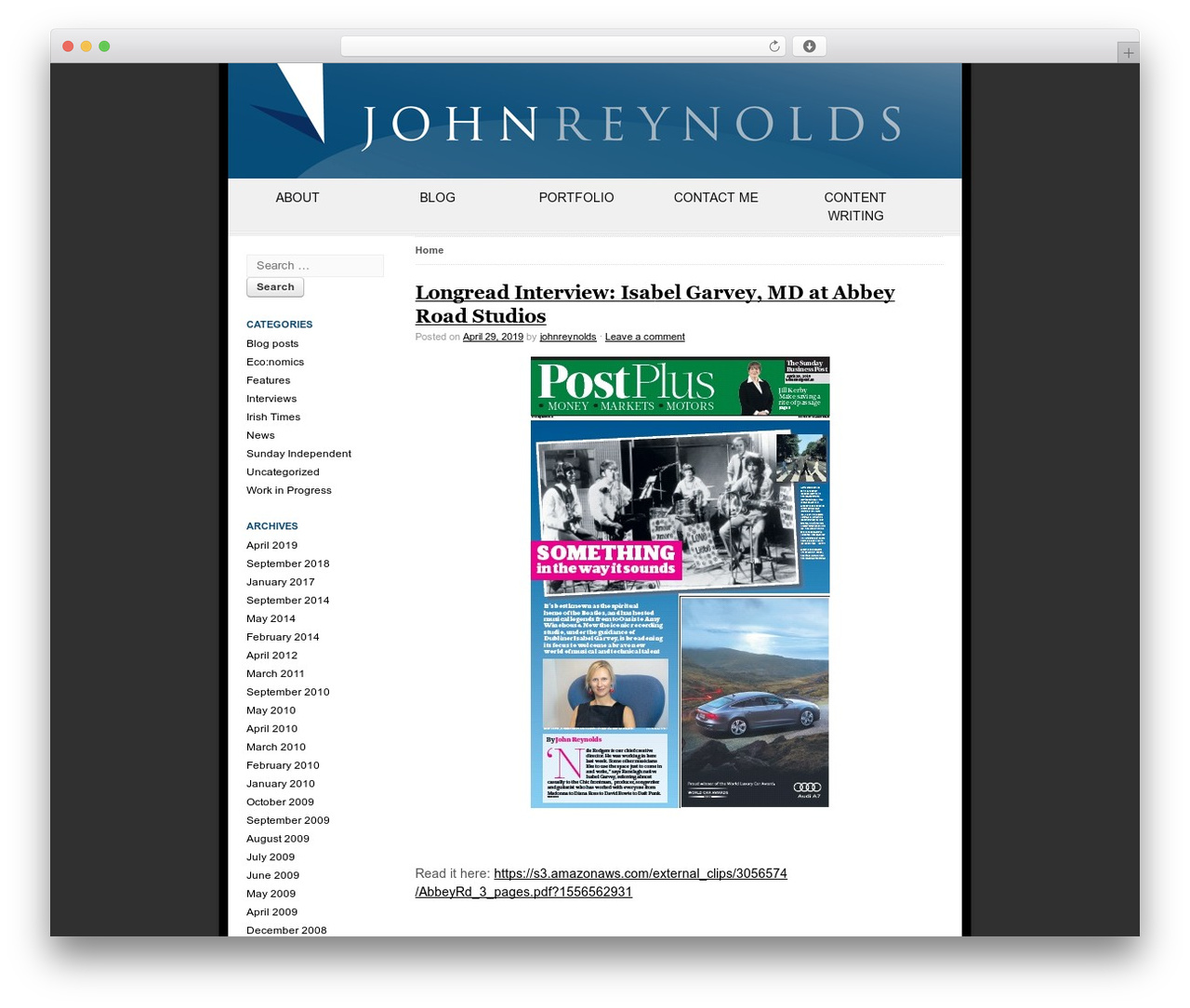The height and width of the screenshot is (1008, 1190).
Task: Click Leave a comment link
Action: (x=644, y=337)
